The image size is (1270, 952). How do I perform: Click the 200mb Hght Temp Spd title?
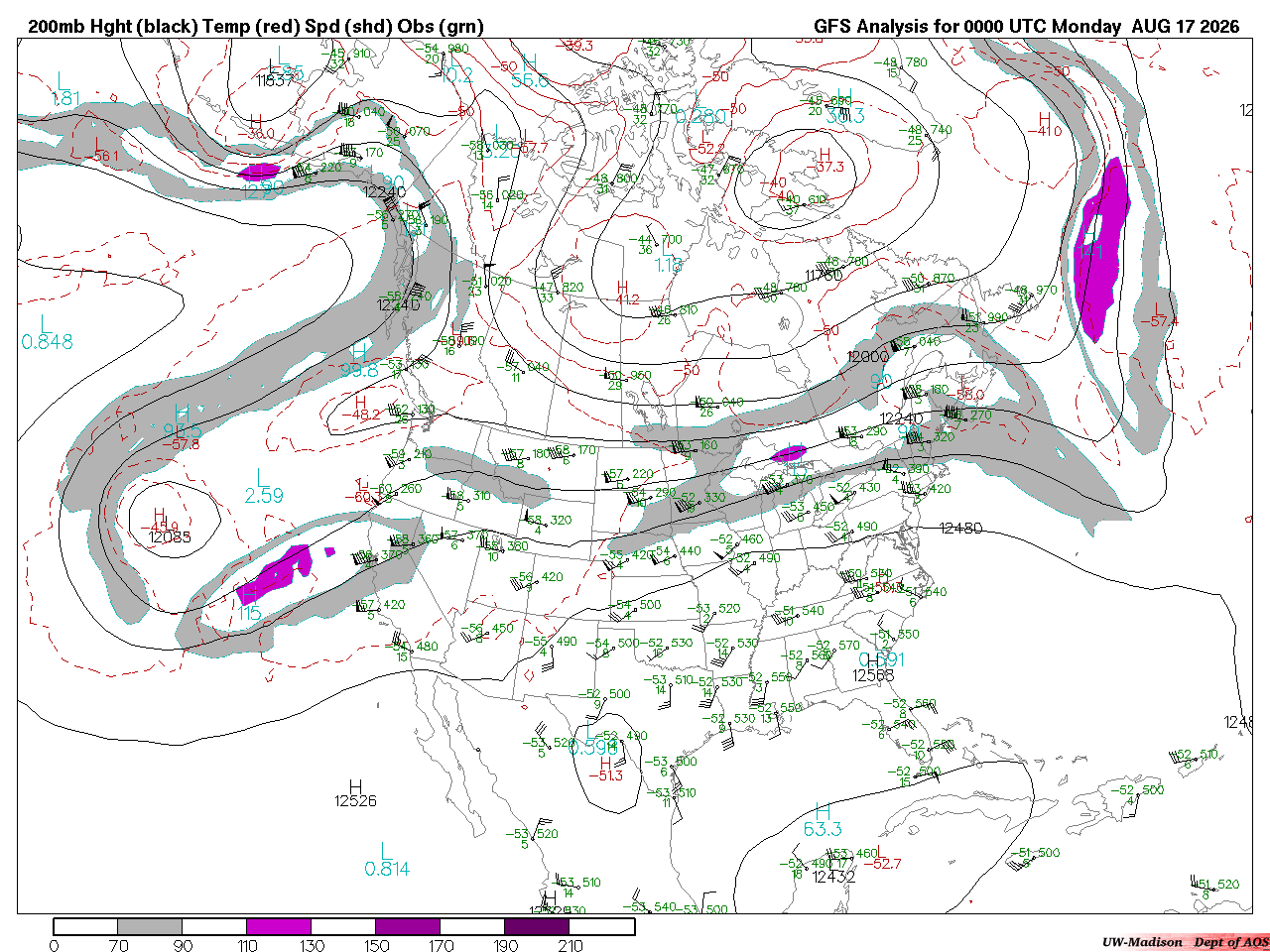pos(256,27)
